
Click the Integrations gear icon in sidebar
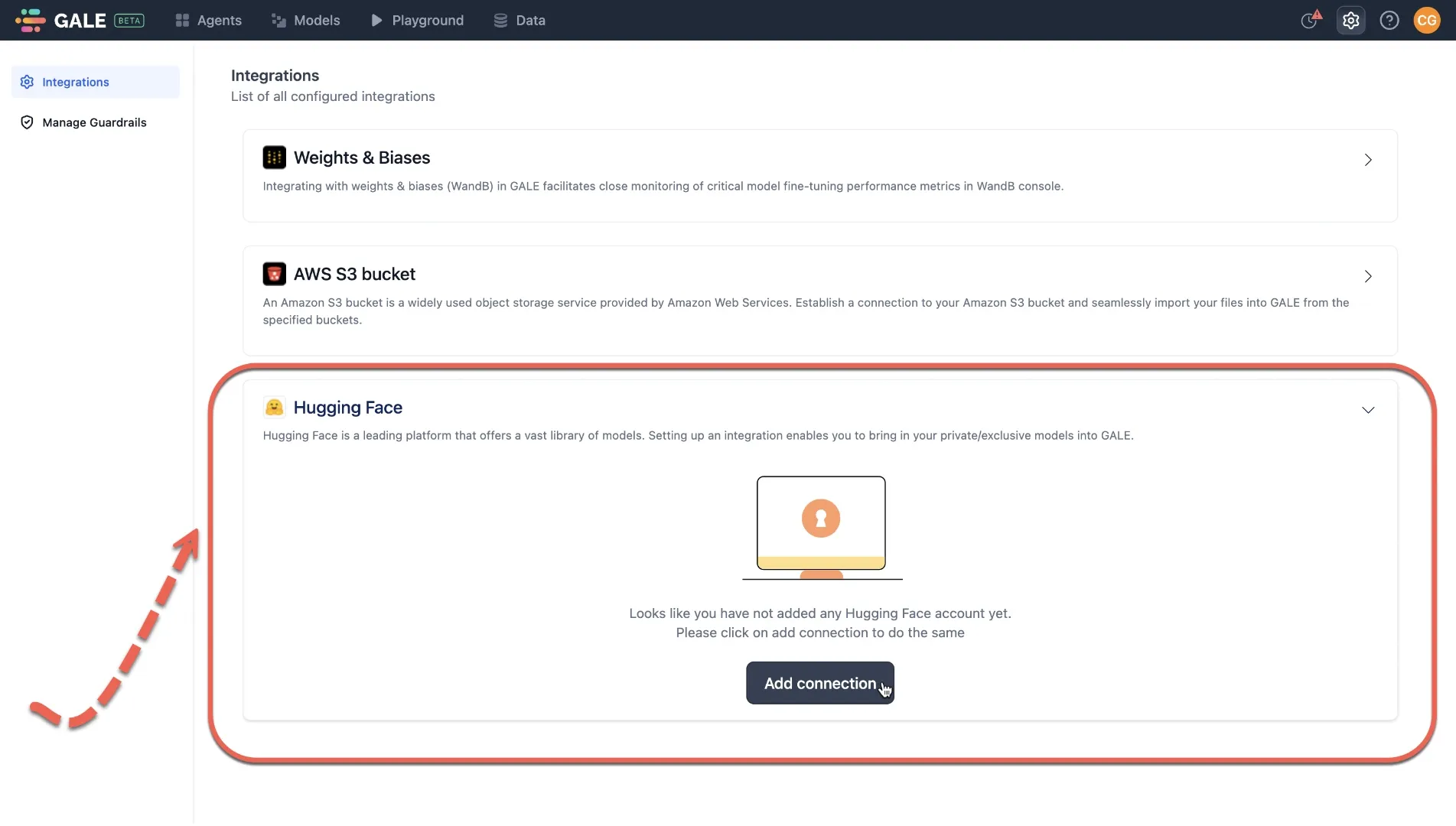[x=27, y=82]
